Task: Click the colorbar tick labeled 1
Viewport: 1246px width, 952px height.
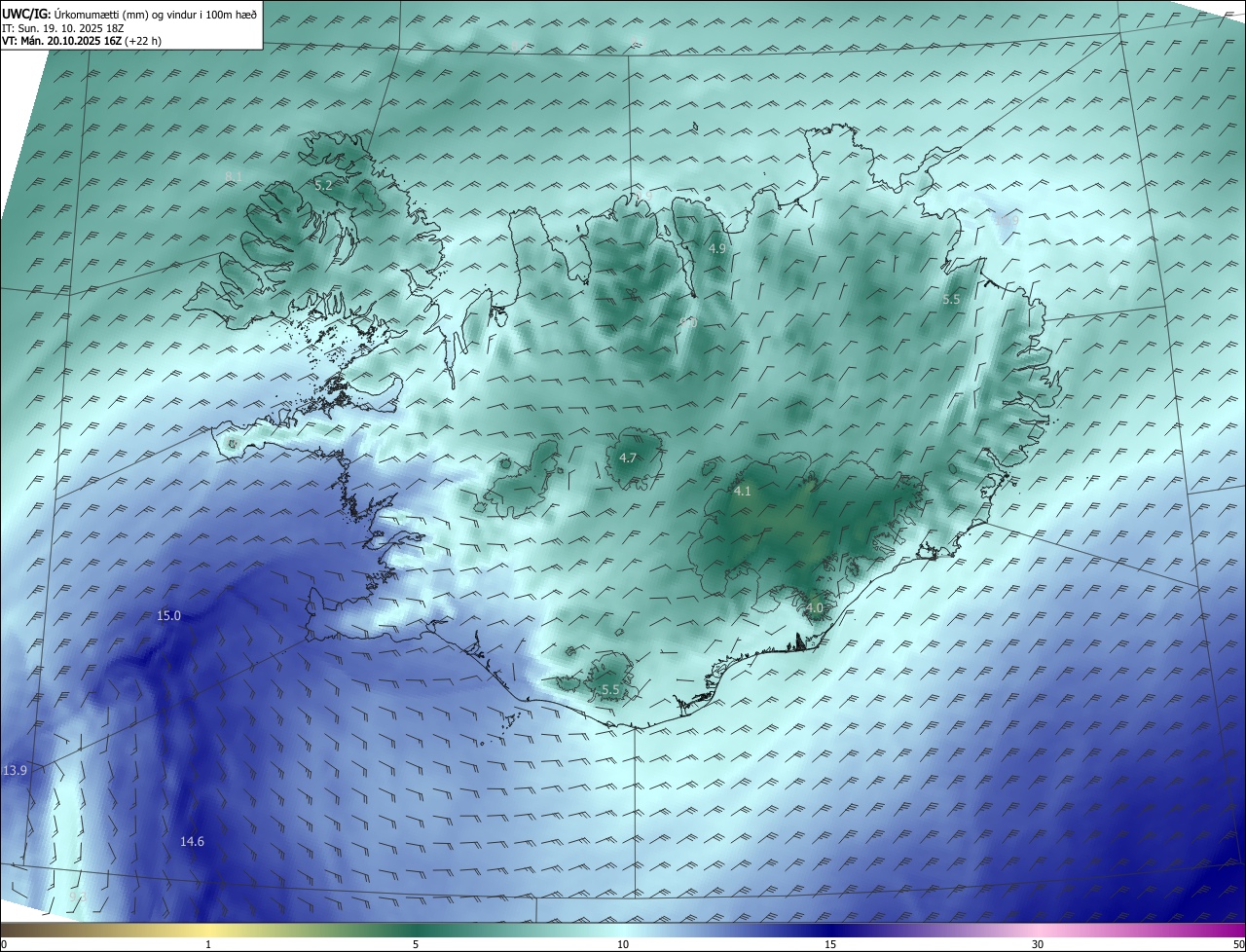Action: [208, 944]
